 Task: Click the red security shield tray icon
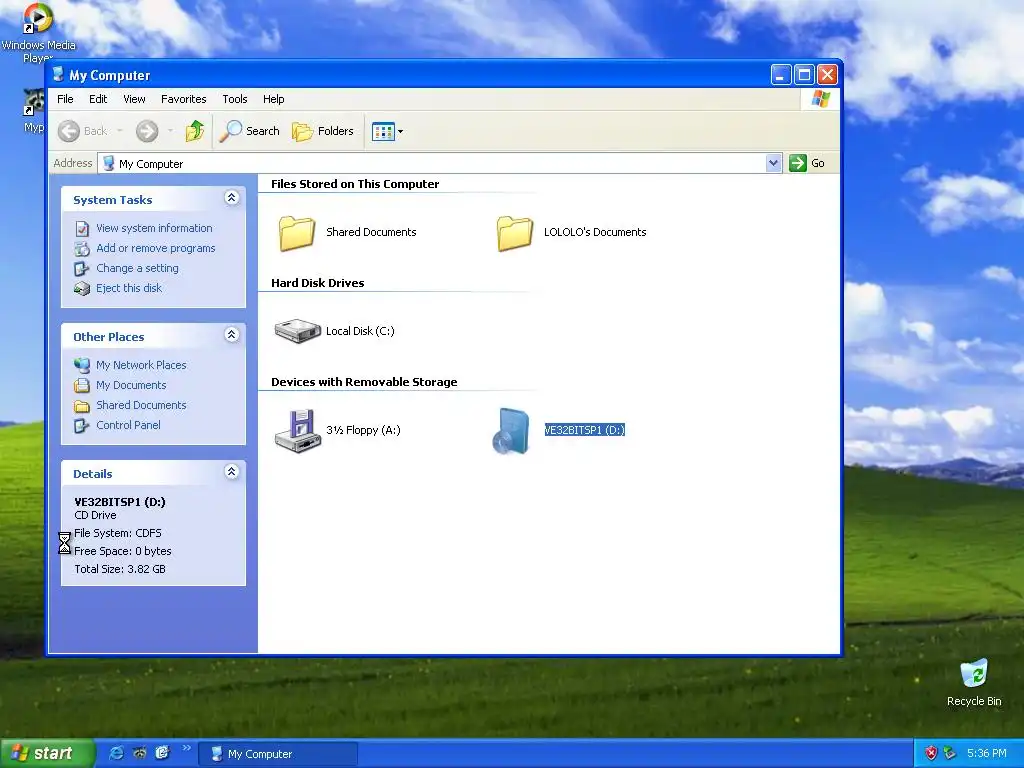(x=931, y=754)
